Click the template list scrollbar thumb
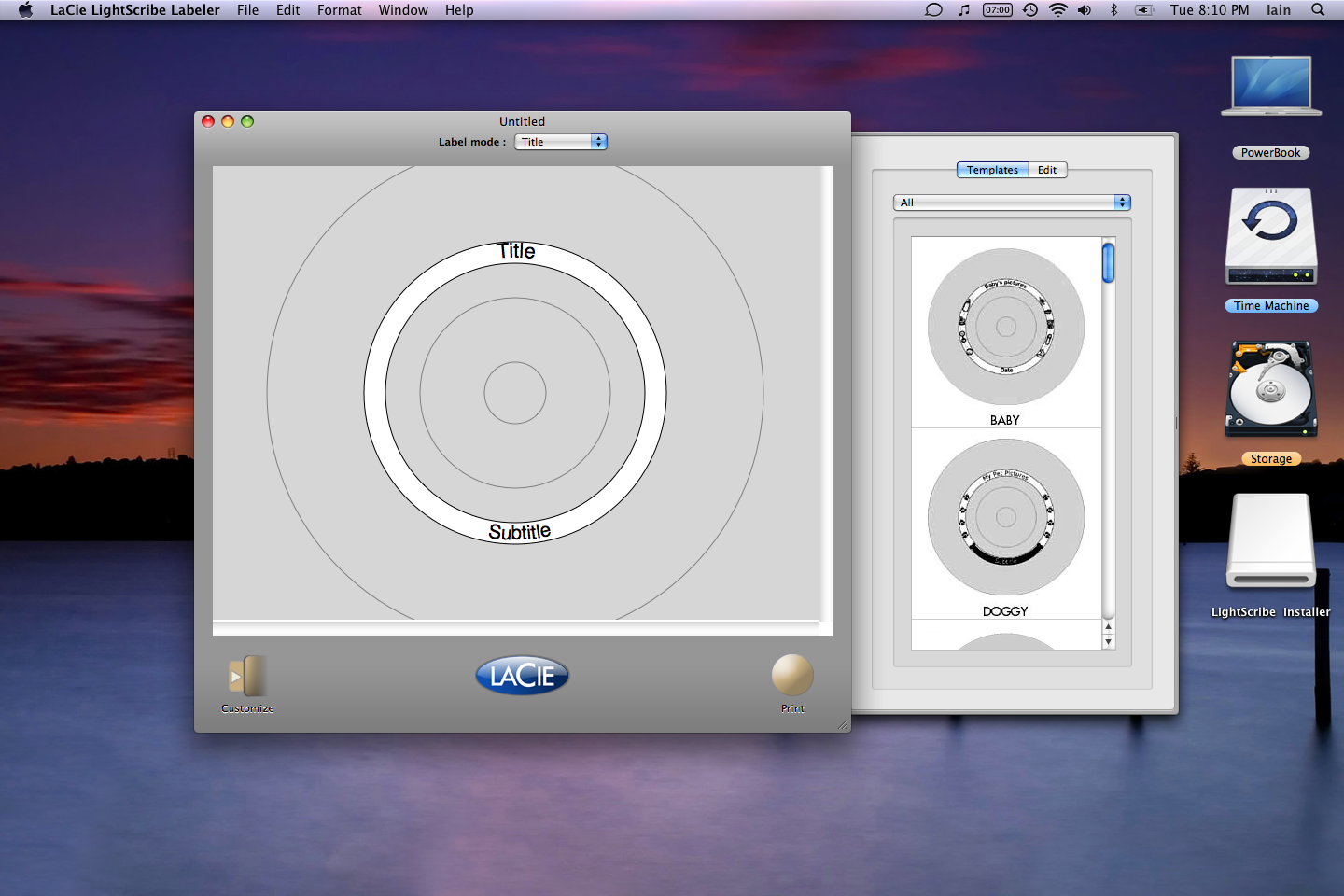This screenshot has height=896, width=1344. (x=1109, y=262)
